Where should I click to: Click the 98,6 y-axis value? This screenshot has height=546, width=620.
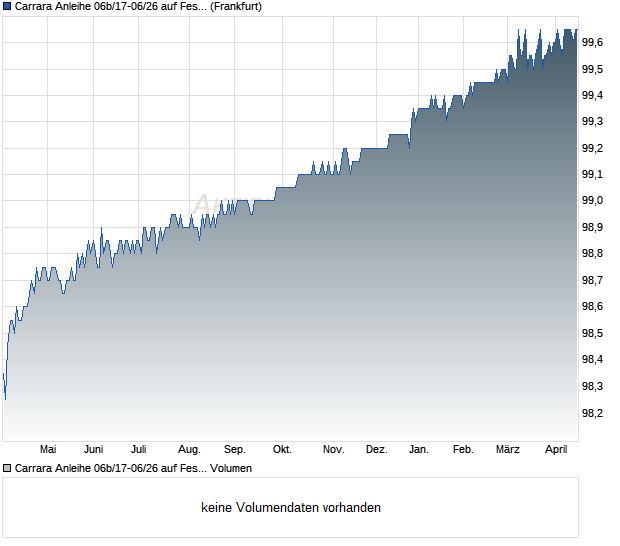593,306
